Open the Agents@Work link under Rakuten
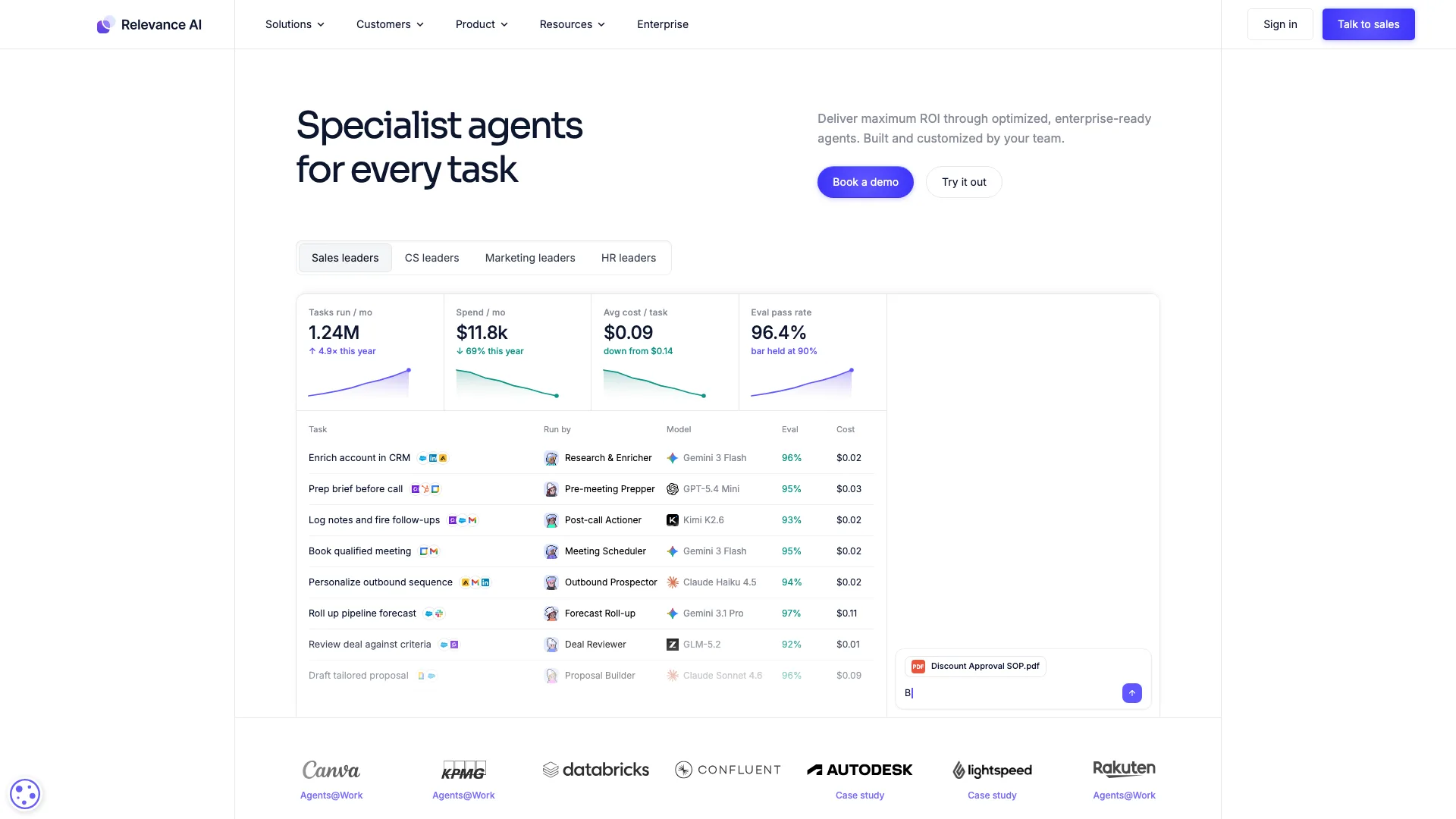 click(1124, 795)
